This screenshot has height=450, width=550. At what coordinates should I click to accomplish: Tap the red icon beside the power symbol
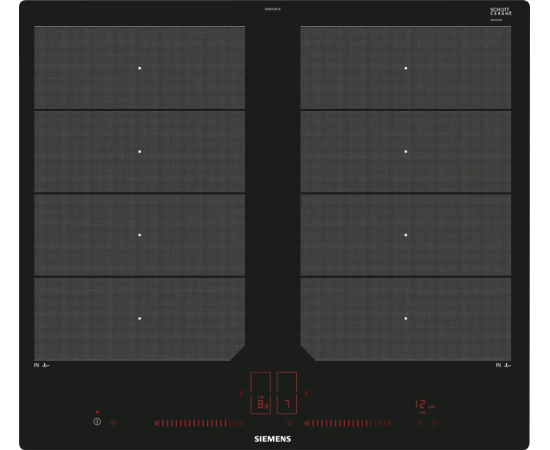[113, 423]
